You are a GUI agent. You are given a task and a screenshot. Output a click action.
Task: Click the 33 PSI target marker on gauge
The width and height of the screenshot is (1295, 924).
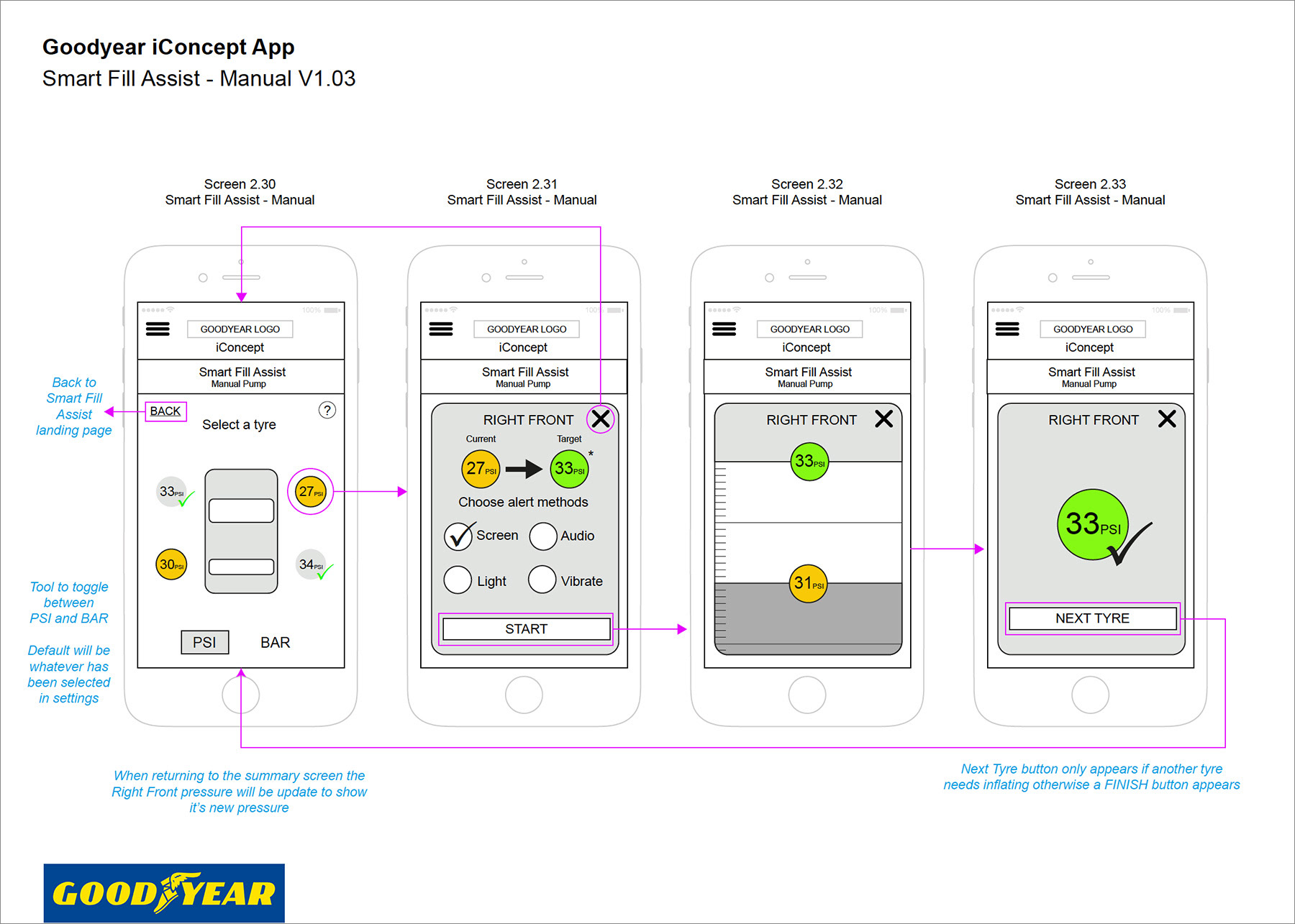809,461
